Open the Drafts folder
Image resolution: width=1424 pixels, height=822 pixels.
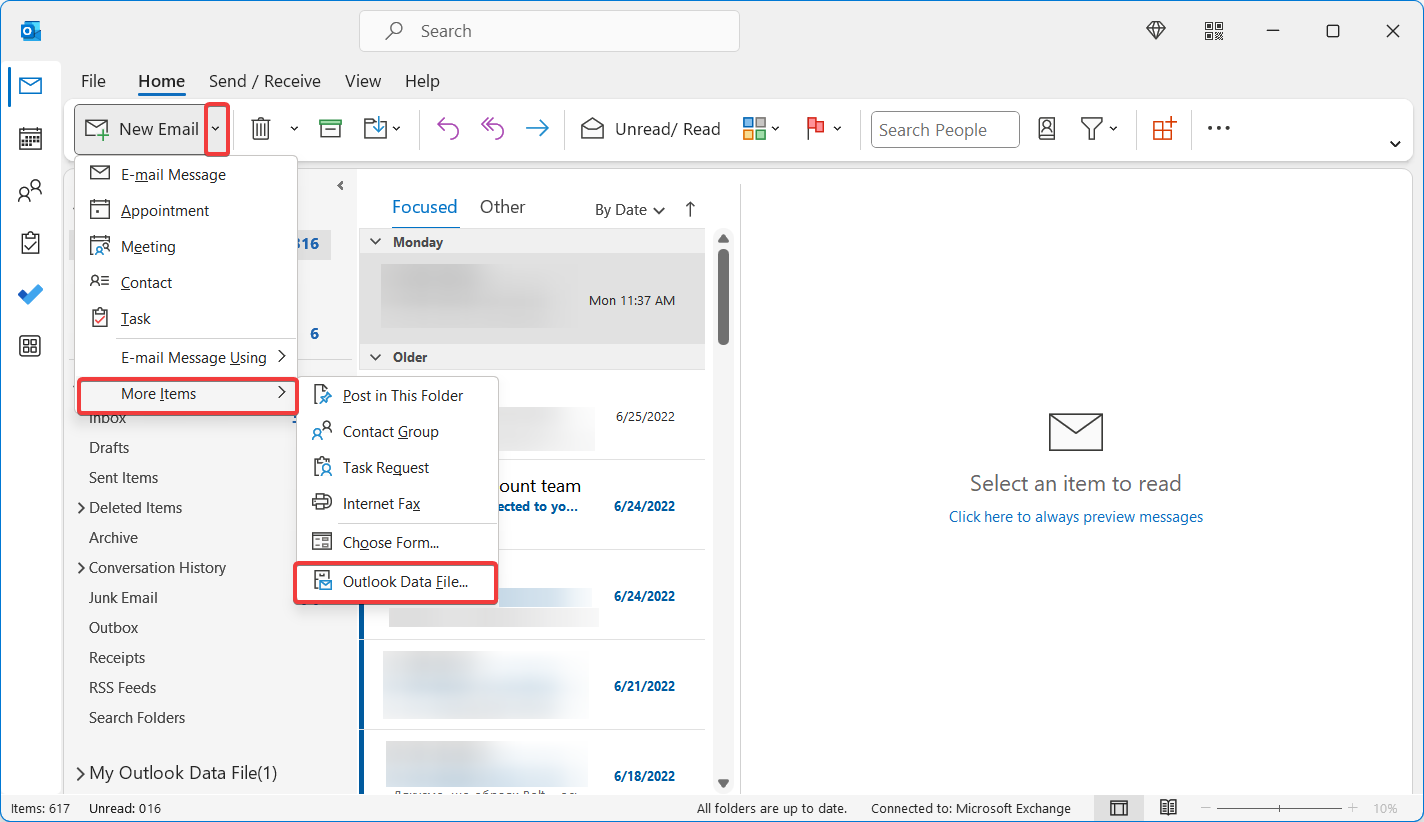point(109,447)
